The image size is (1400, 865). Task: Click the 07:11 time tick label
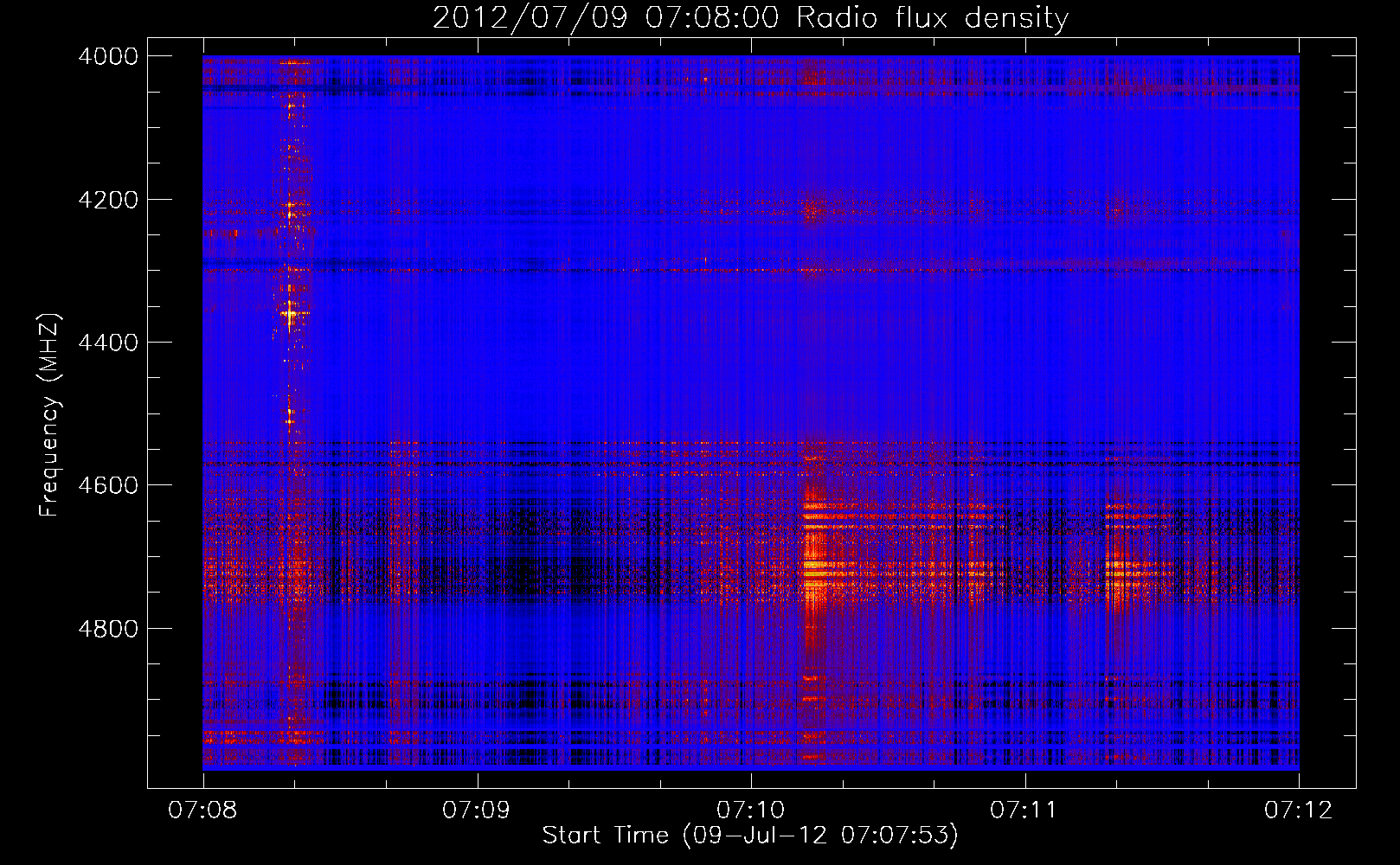pos(1024,811)
